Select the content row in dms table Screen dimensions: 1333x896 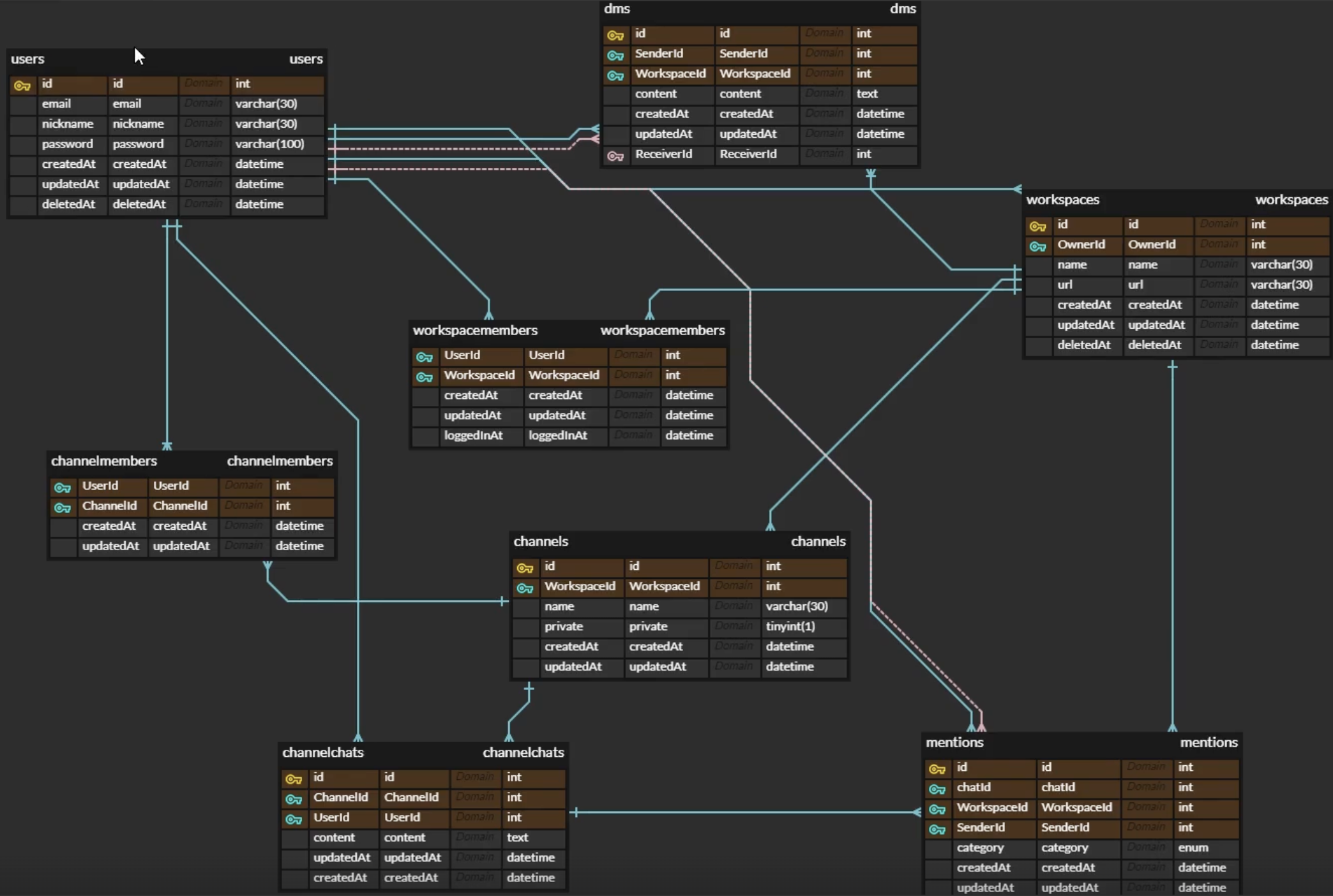pyautogui.click(x=656, y=94)
